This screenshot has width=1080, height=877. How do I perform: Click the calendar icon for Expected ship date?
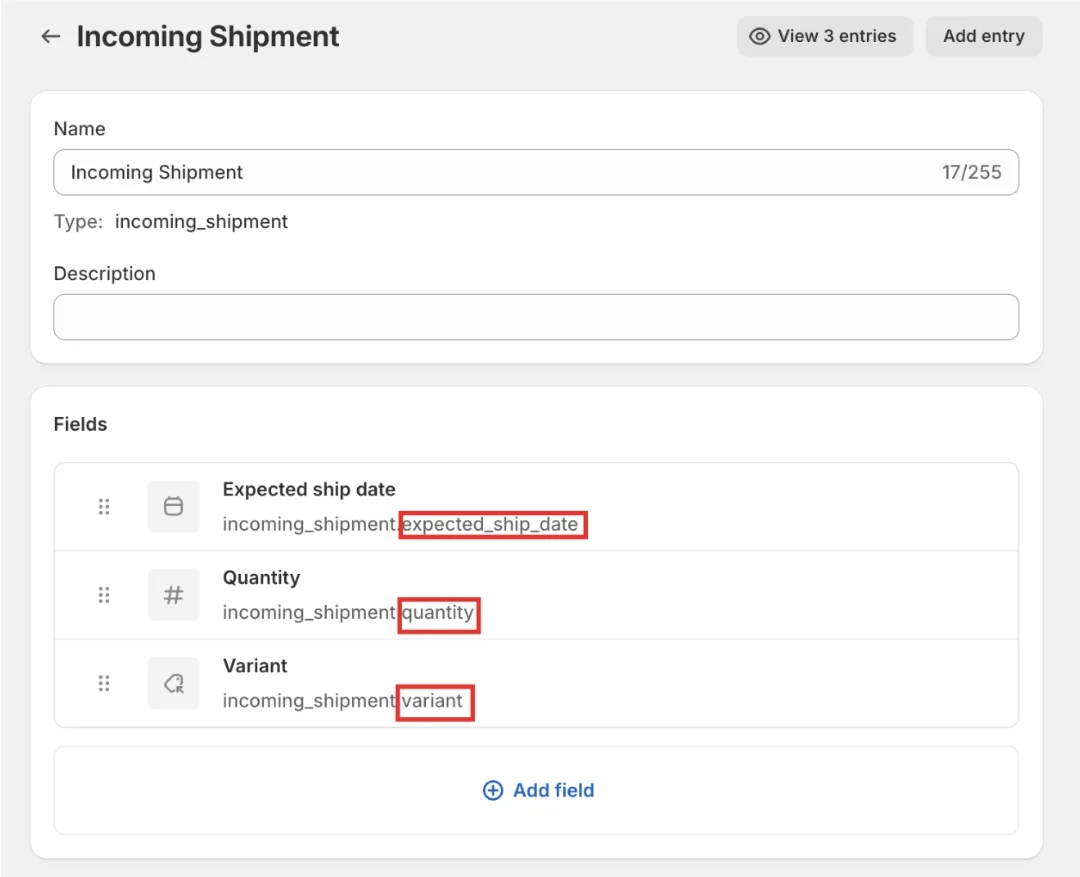(x=173, y=507)
